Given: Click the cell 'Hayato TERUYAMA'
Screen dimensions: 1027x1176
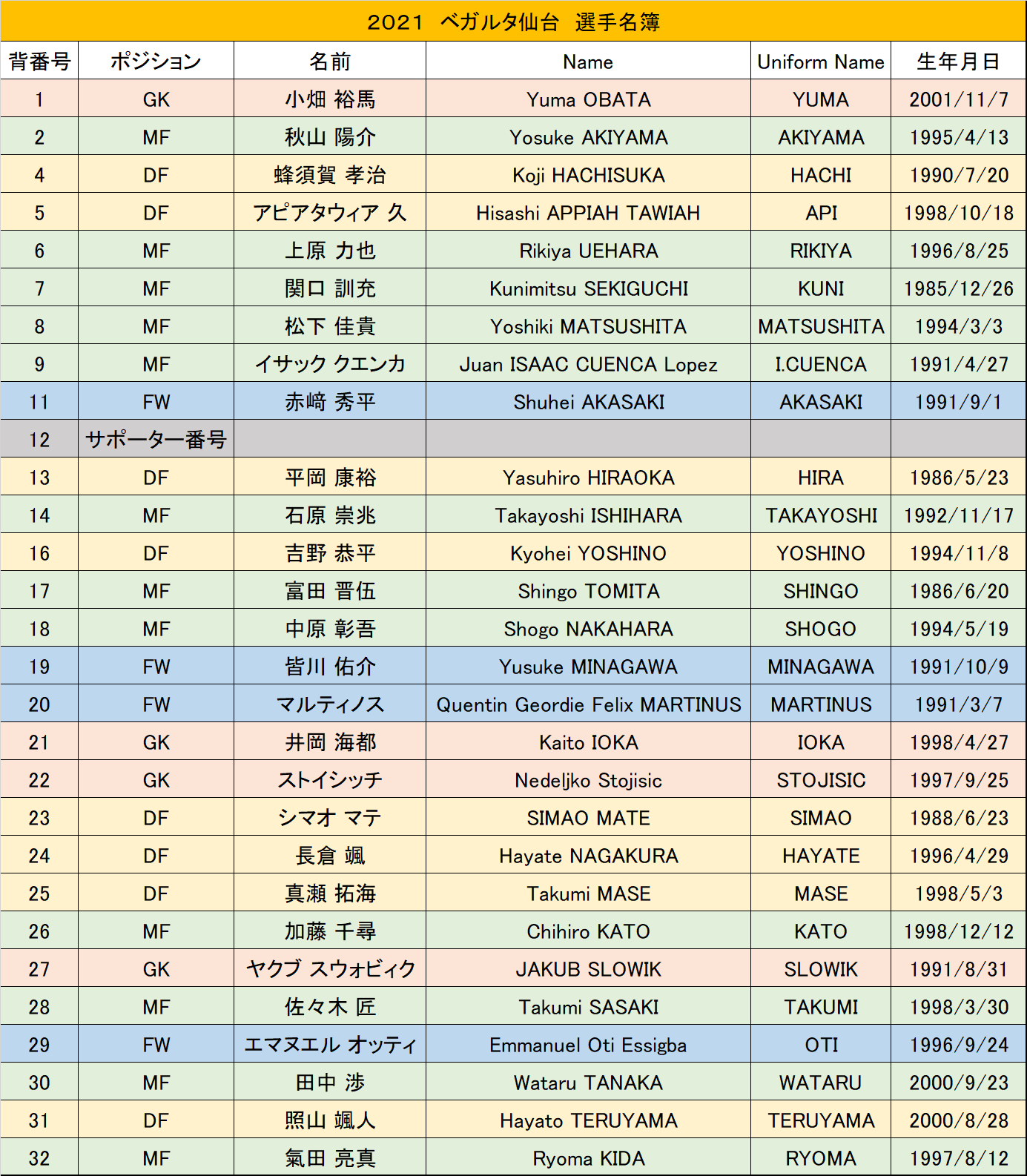Looking at the screenshot, I should click(x=588, y=1120).
